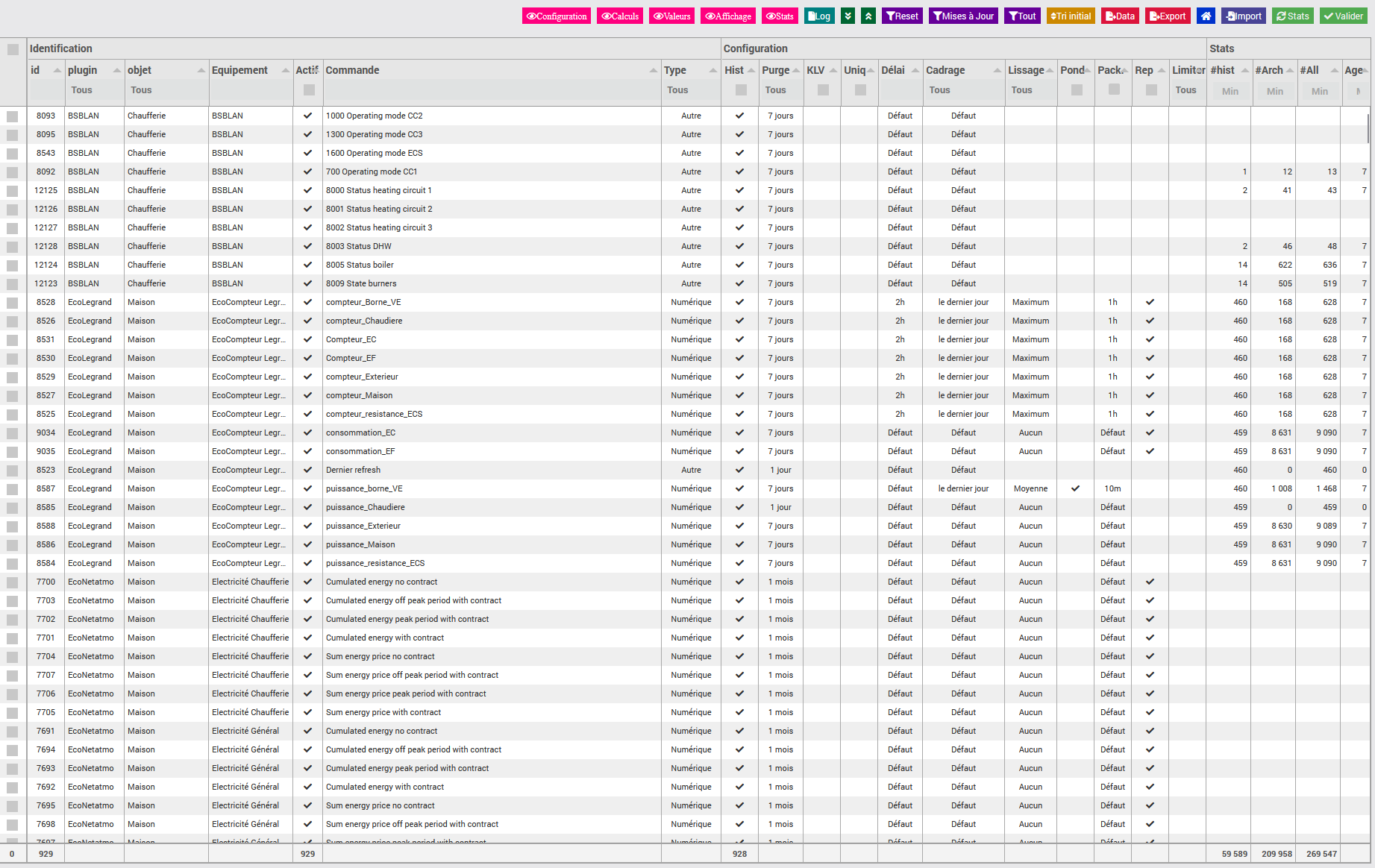Click the red Data export button

click(x=1120, y=16)
